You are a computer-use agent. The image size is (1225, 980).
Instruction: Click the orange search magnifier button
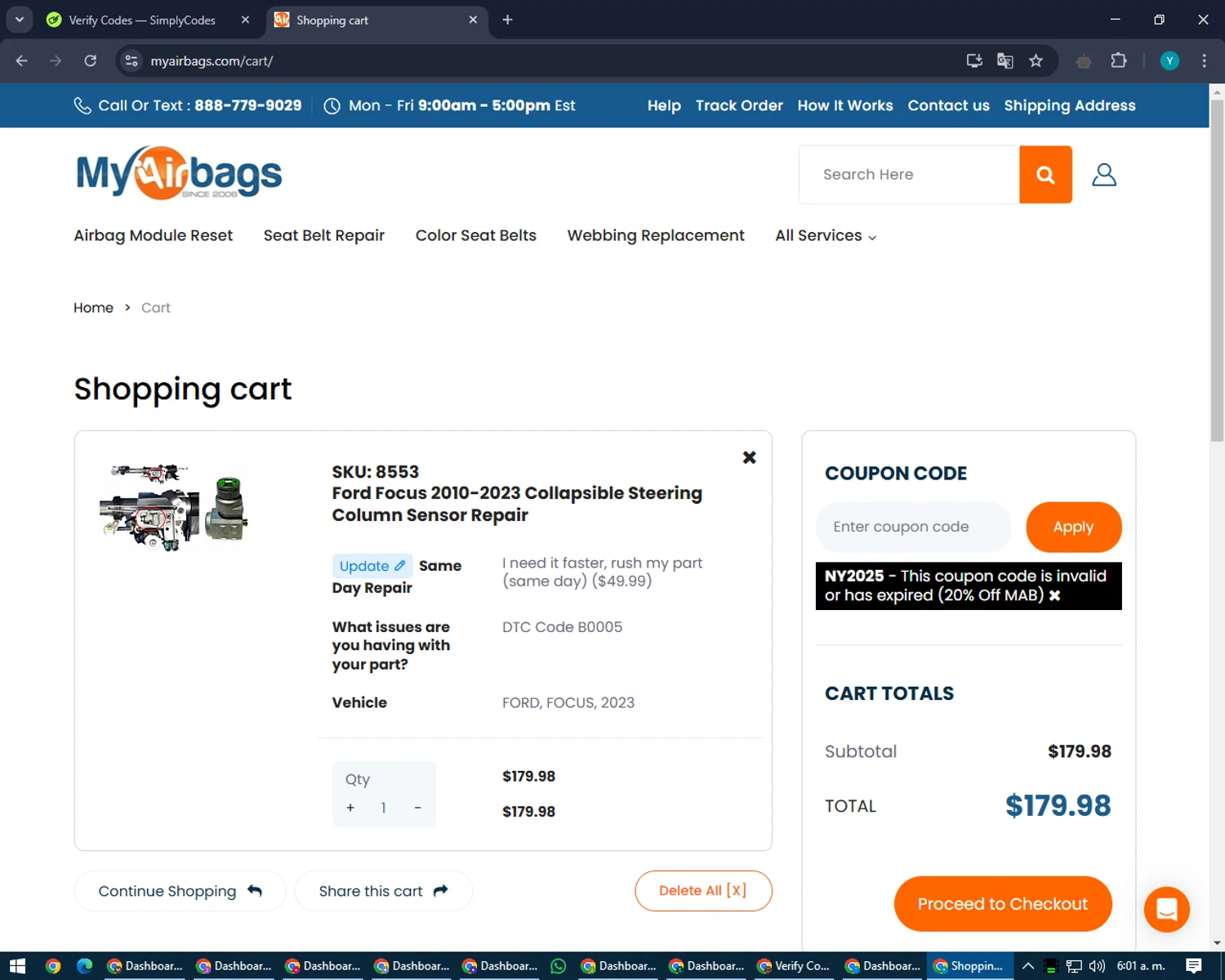[x=1045, y=175]
